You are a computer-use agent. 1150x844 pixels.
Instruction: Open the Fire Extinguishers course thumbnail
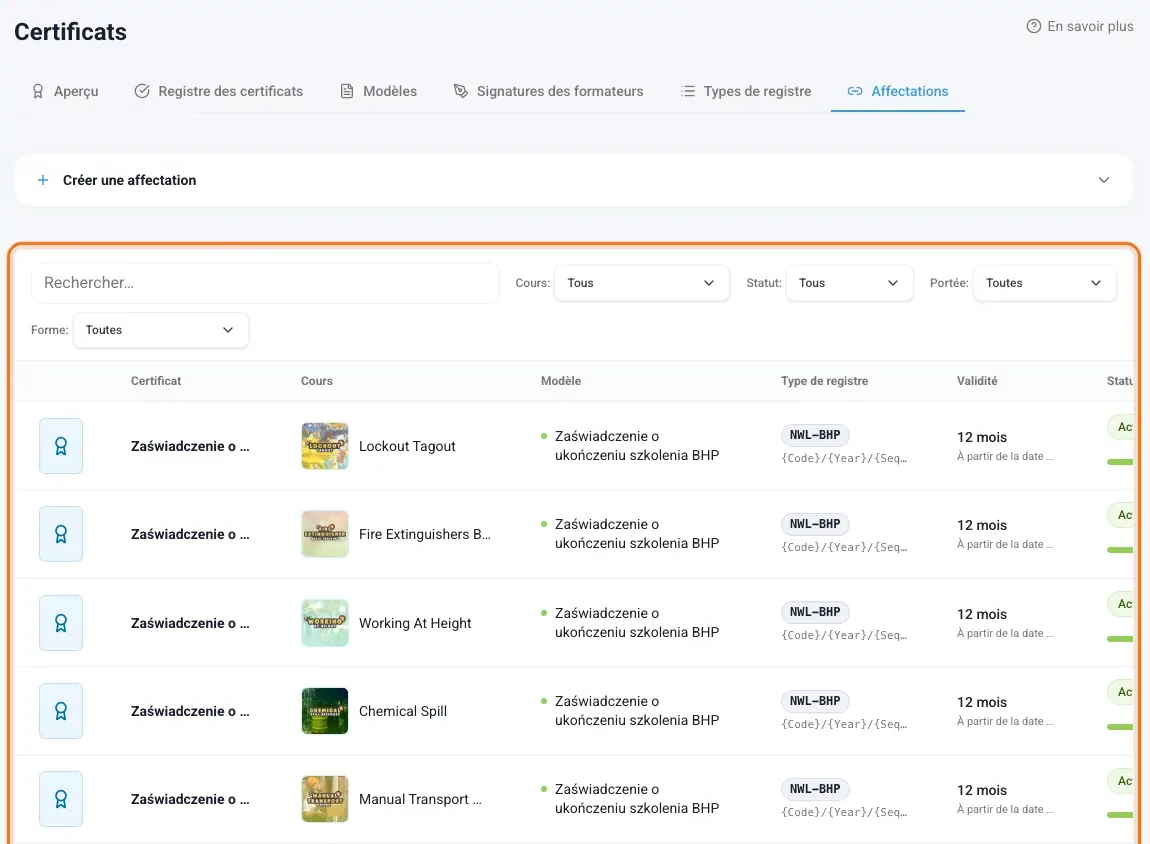click(x=325, y=534)
